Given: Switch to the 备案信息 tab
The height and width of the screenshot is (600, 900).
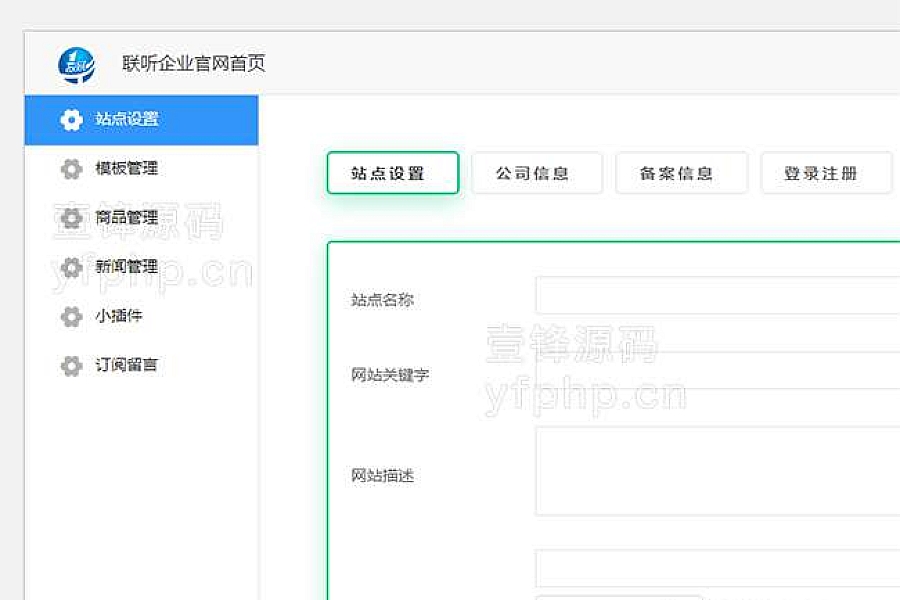Looking at the screenshot, I should [681, 173].
